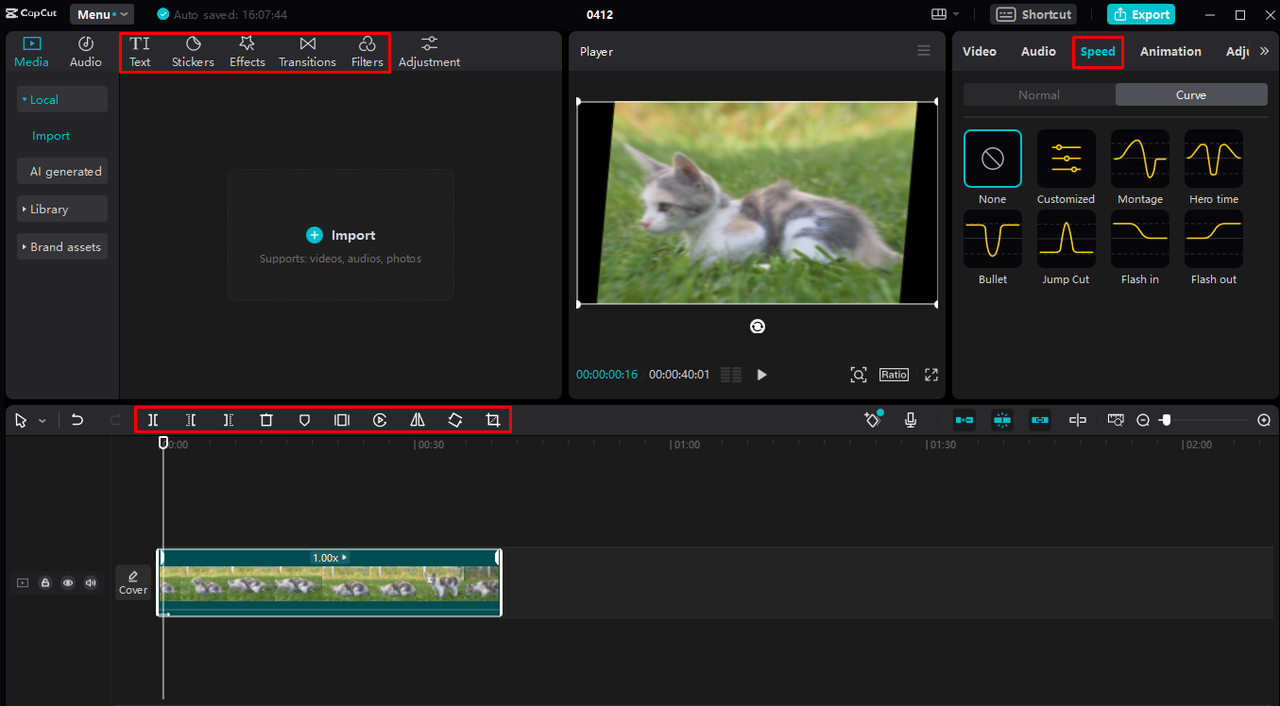Screen dimensions: 1280x706
Task: Open the Transitions panel
Action: [307, 52]
